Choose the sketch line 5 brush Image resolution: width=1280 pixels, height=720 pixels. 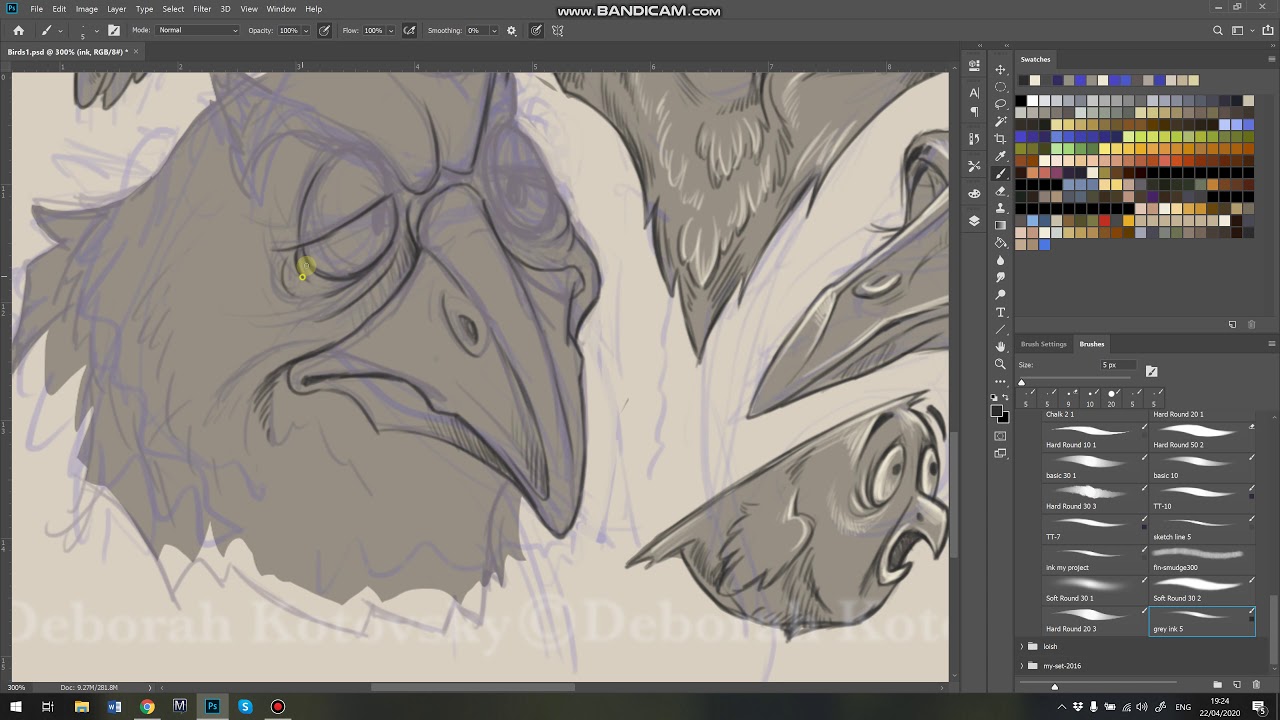click(1201, 527)
